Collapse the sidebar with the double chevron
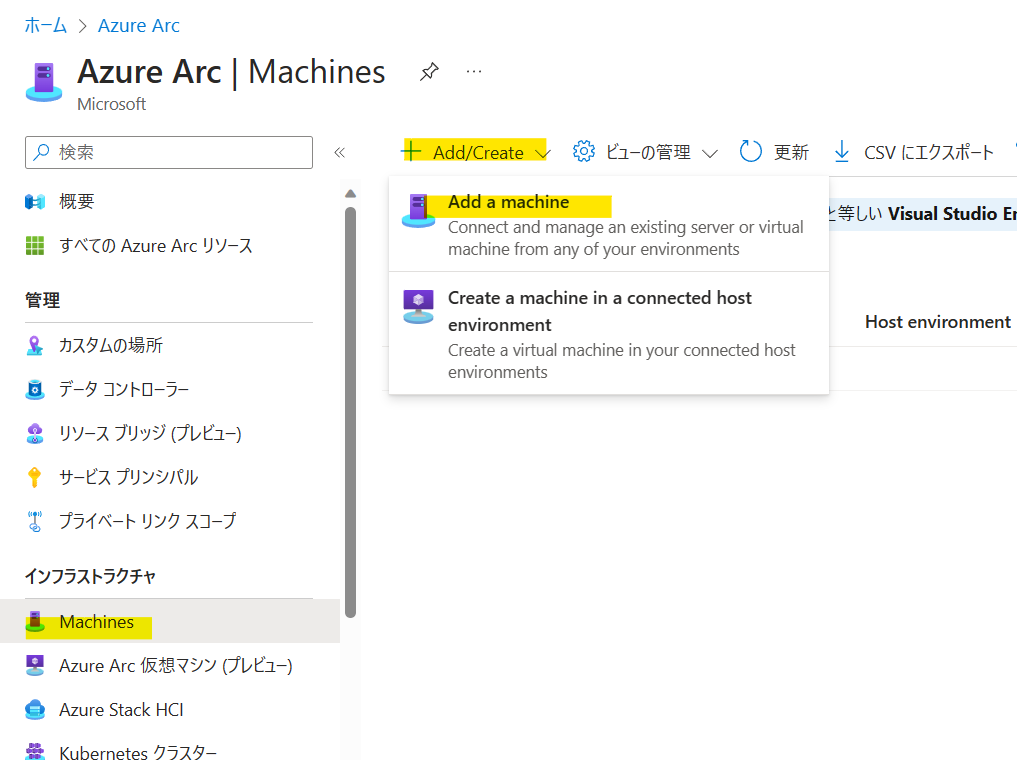This screenshot has height=760, width=1017. click(339, 152)
